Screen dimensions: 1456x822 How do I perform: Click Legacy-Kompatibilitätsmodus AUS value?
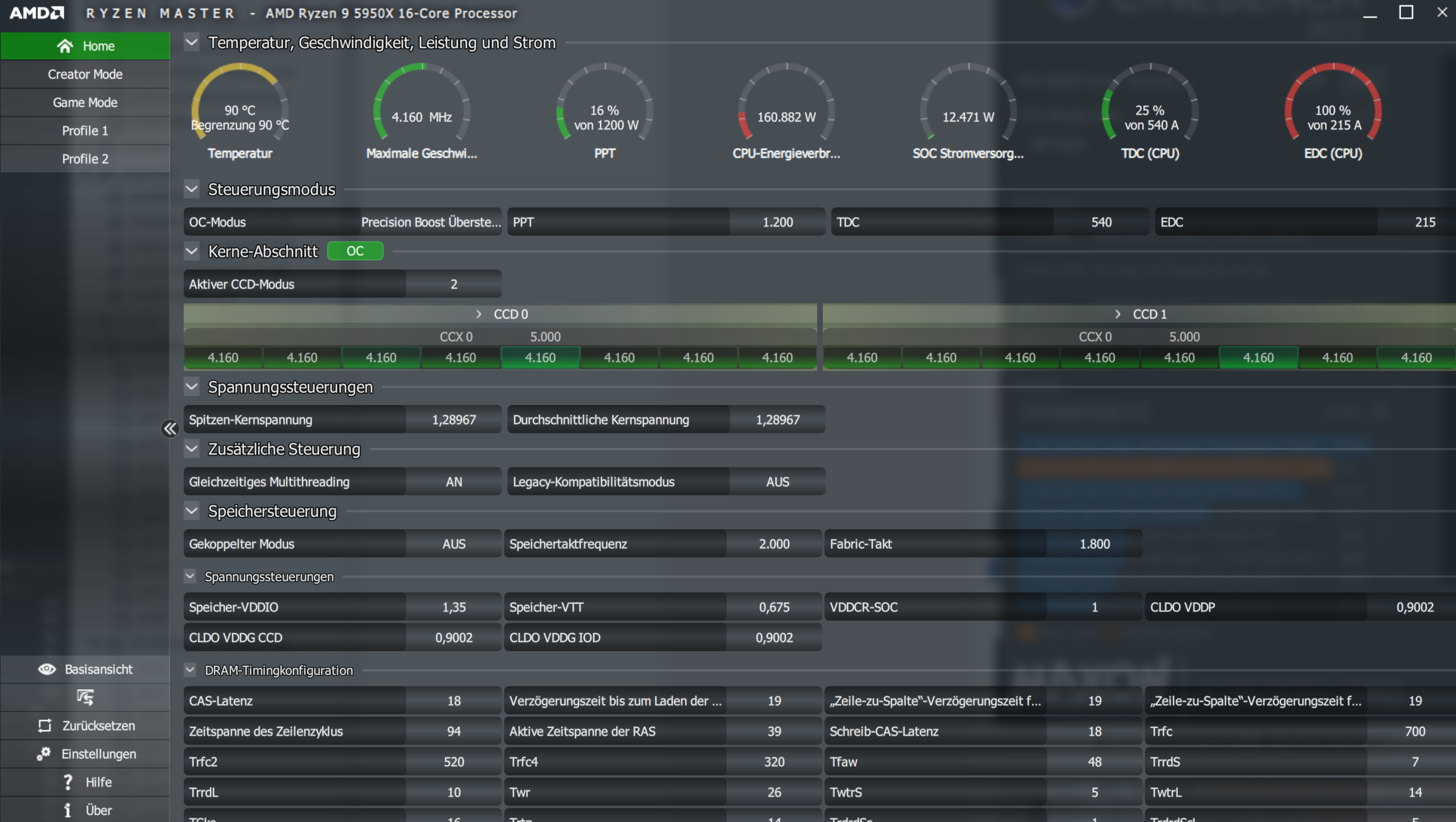(778, 482)
